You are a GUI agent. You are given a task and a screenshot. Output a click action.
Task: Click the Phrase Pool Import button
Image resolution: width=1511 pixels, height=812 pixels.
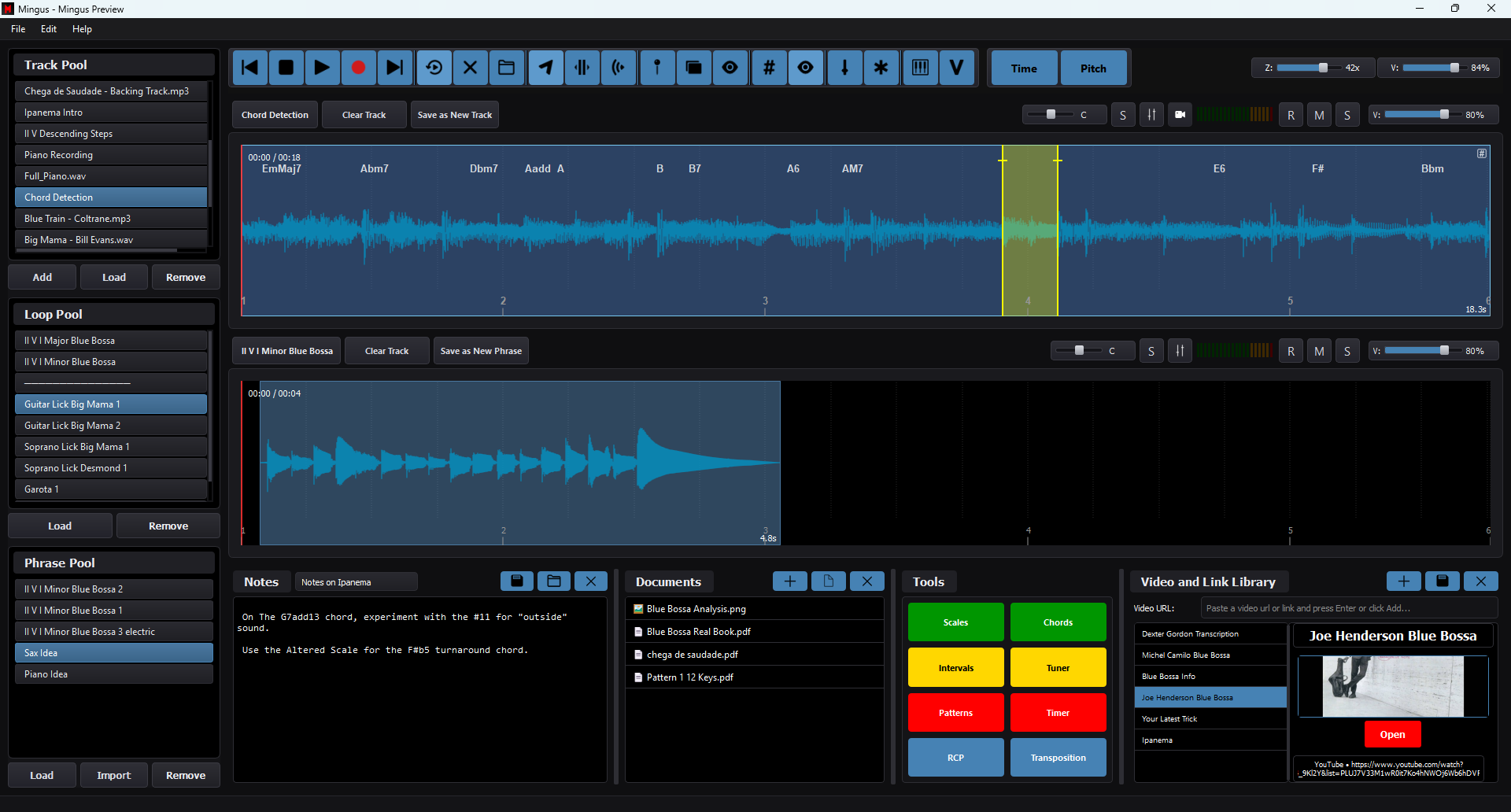pos(113,775)
